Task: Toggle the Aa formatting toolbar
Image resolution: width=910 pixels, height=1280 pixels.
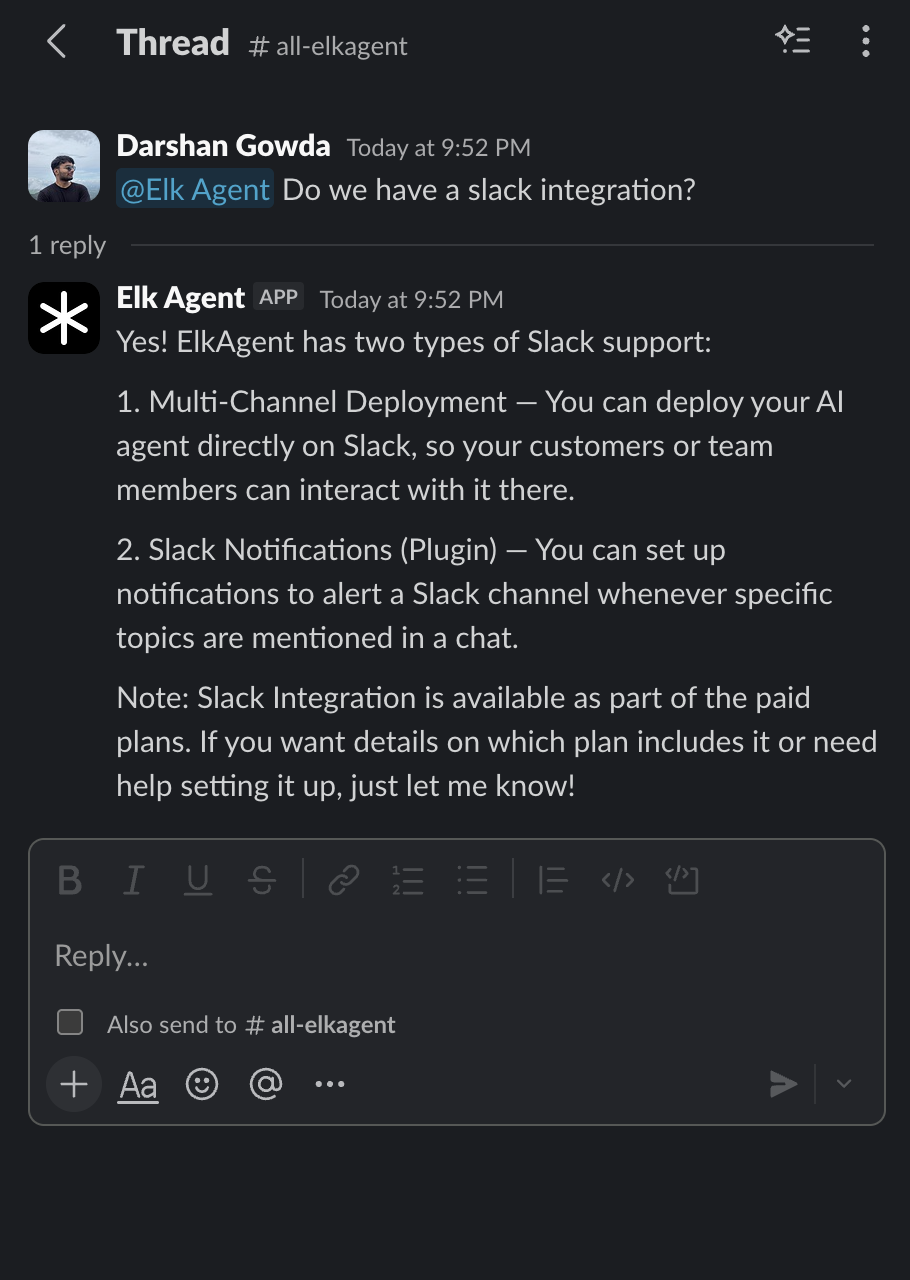Action: 138,1085
